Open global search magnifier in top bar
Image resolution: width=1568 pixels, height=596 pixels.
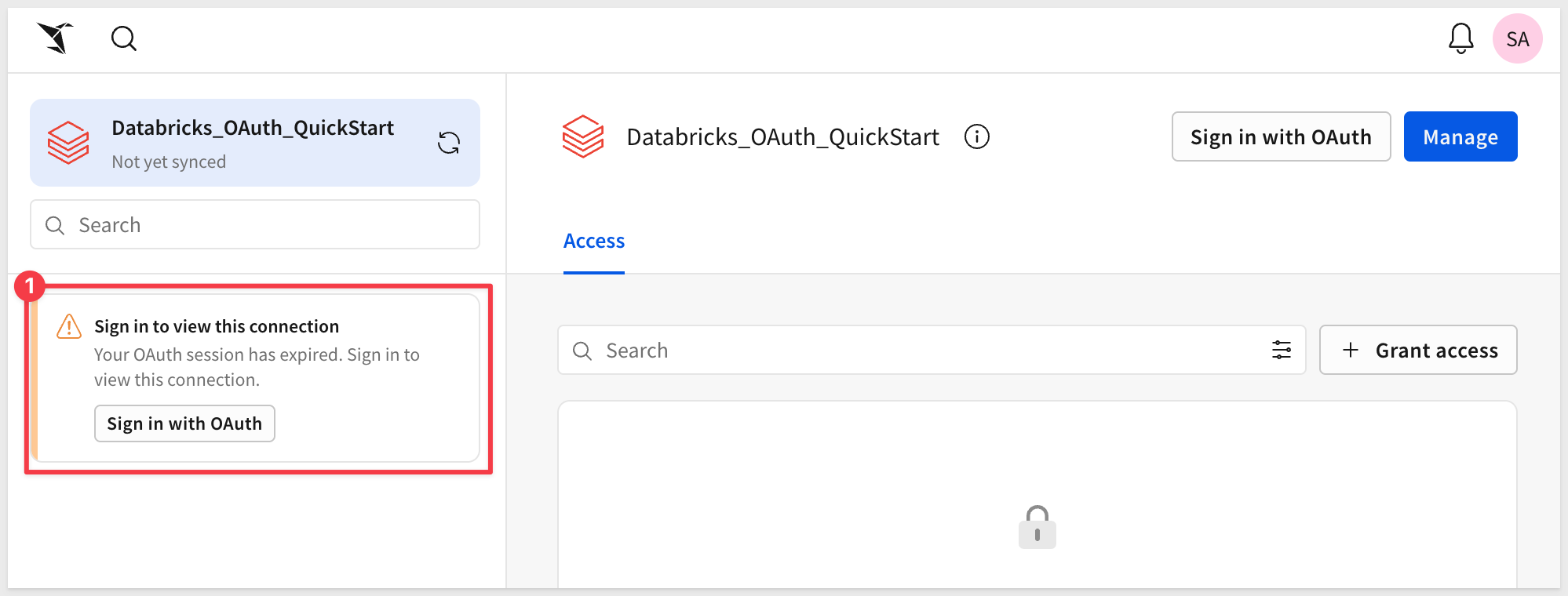(123, 38)
